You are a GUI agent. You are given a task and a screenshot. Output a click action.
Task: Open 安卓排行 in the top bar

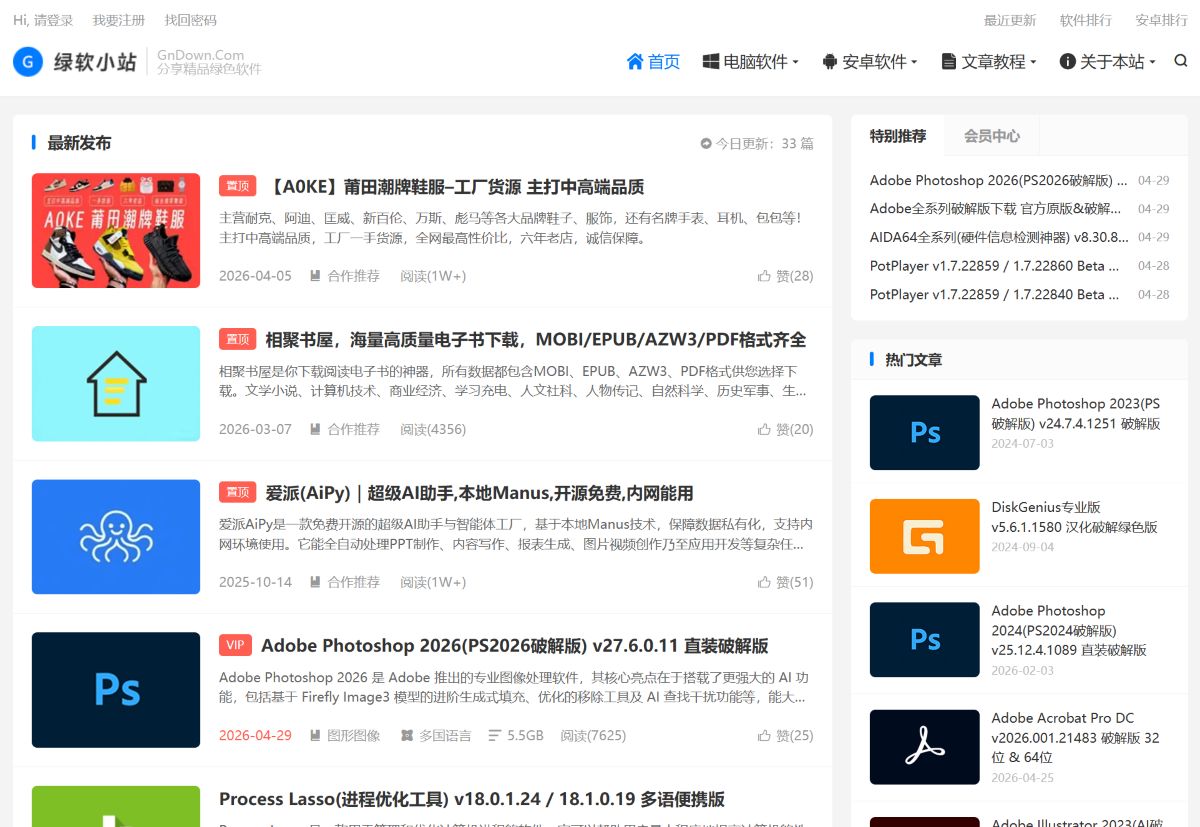[x=1162, y=20]
